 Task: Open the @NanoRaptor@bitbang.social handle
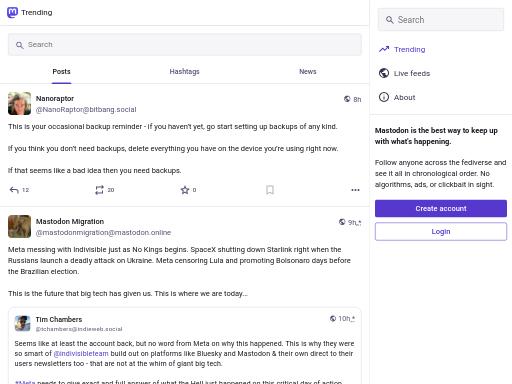pyautogui.click(x=86, y=110)
